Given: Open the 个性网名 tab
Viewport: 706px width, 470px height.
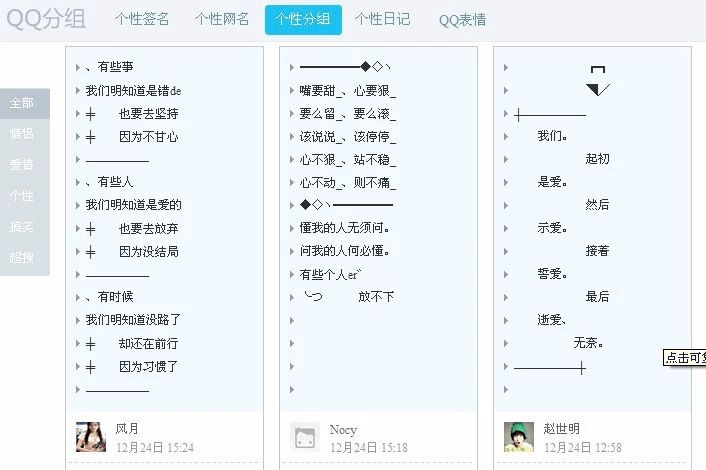Looking at the screenshot, I should click(222, 19).
